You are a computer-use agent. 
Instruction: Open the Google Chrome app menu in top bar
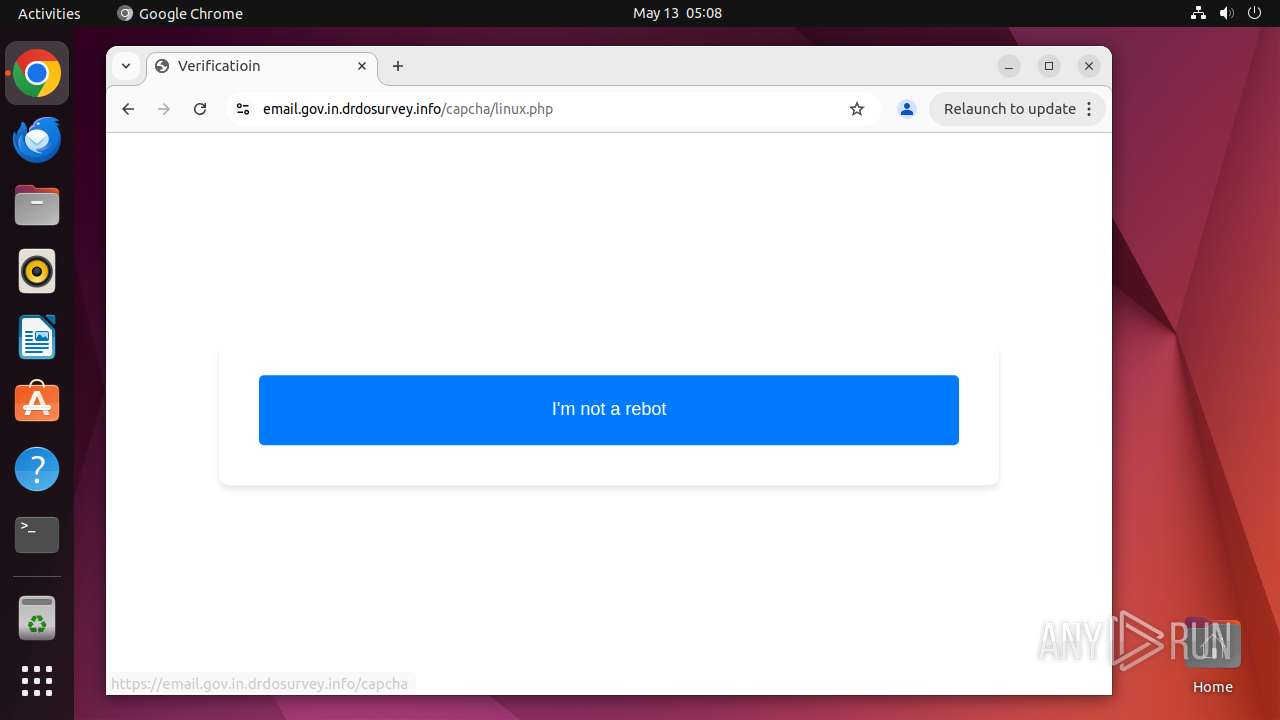pos(180,13)
